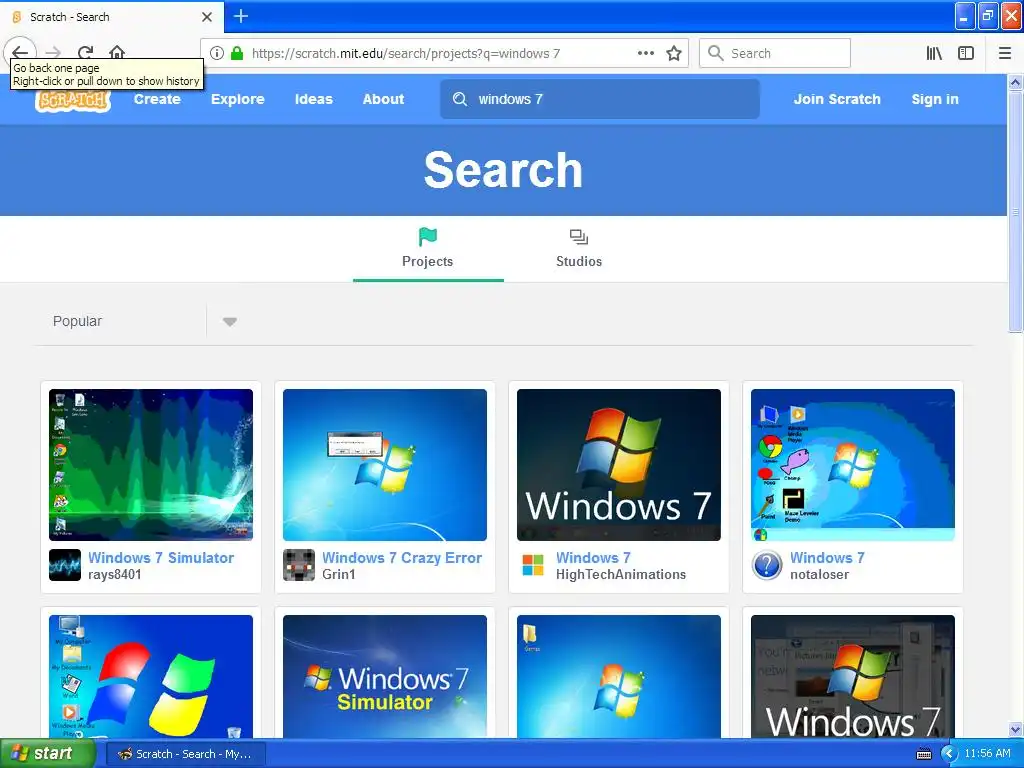
Task: Switch to the Studios tab
Action: 579,249
